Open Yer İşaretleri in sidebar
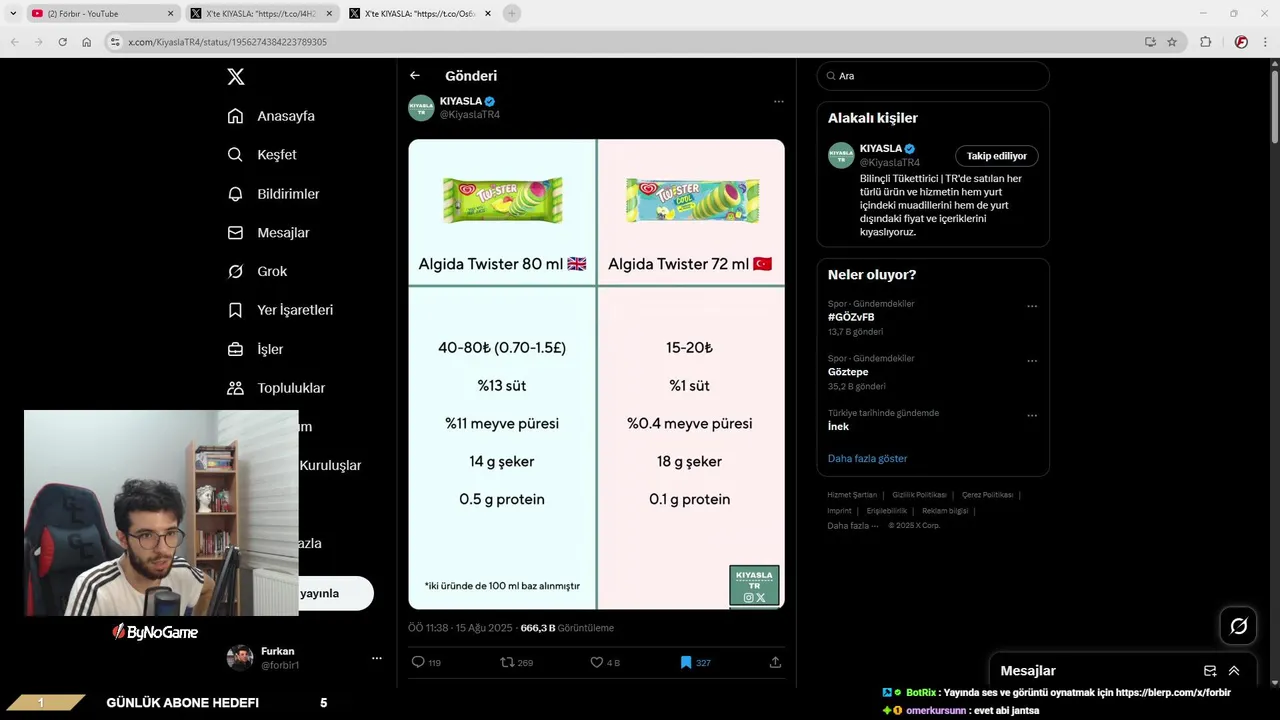The width and height of the screenshot is (1280, 720). click(x=281, y=310)
